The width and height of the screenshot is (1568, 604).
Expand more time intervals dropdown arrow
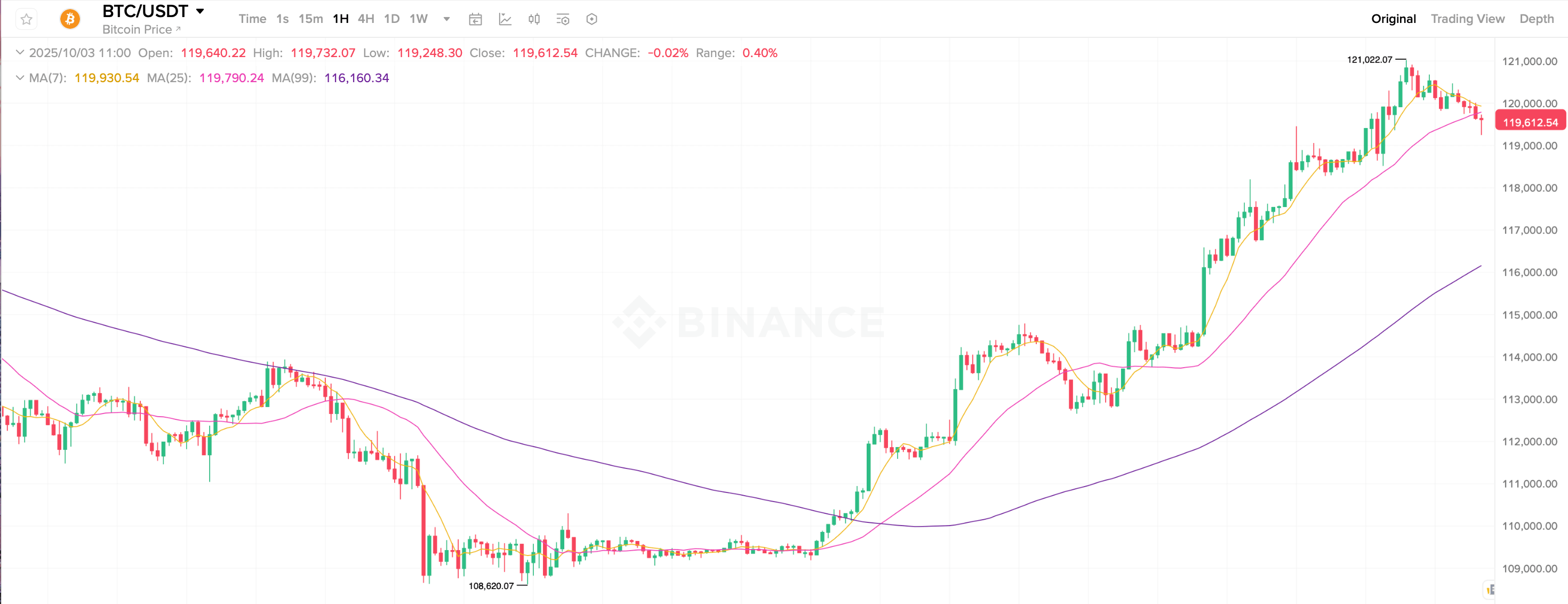447,19
